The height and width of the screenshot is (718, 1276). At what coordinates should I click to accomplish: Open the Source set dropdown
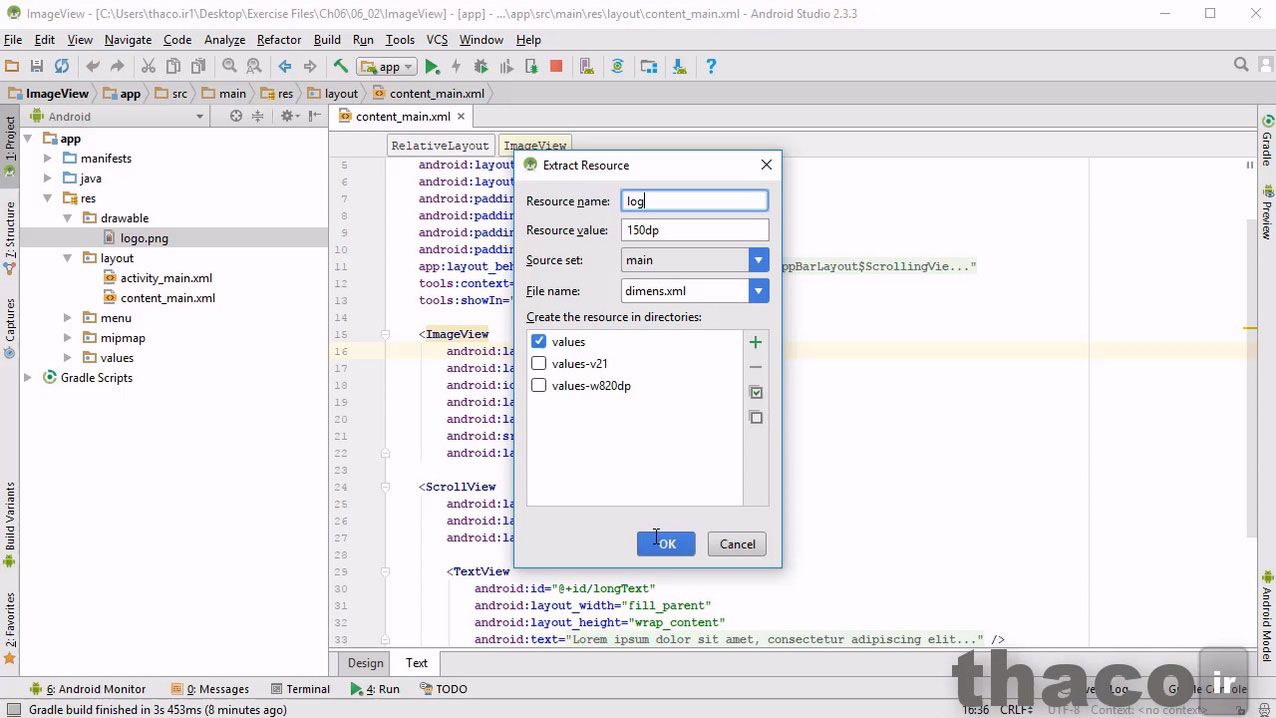(x=758, y=260)
